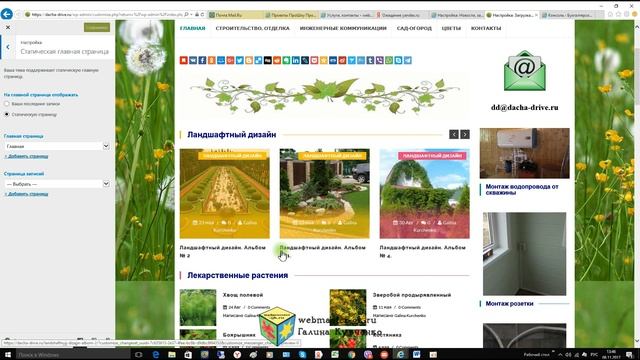The height and width of the screenshot is (360, 640).
Task: Launch Edge from the taskbar
Action: tap(156, 355)
